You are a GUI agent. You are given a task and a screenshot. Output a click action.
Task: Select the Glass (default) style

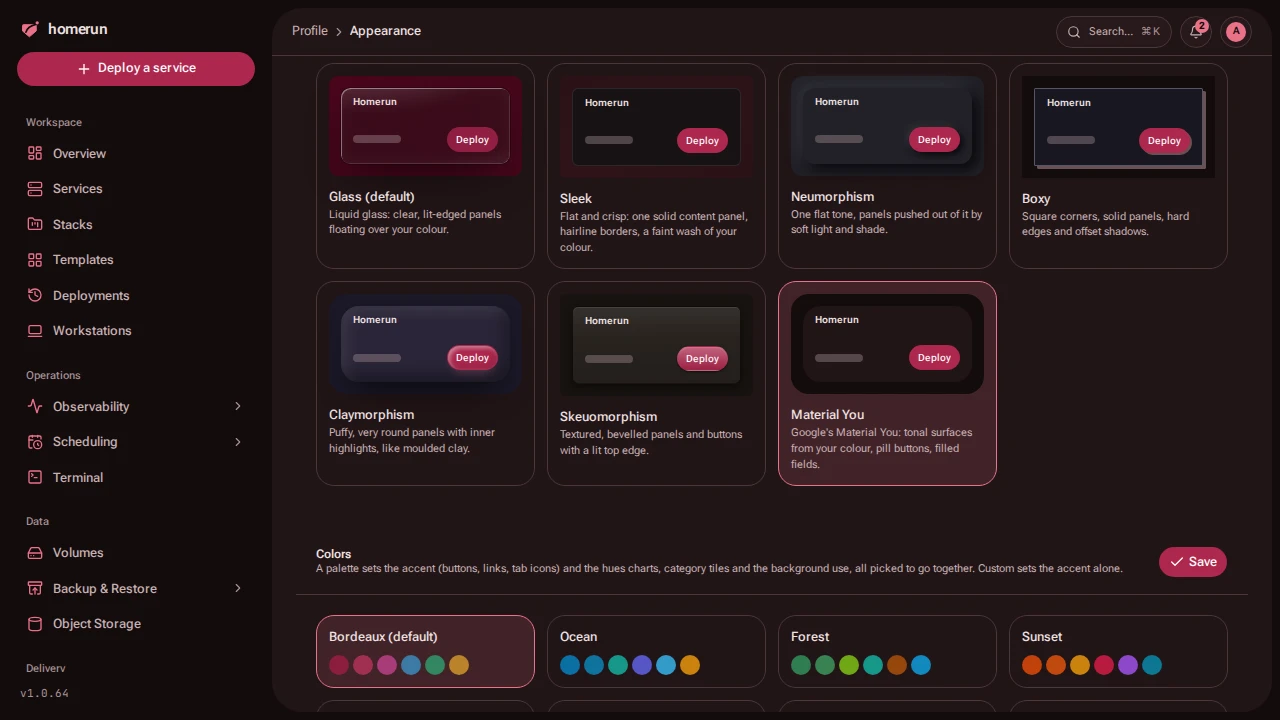pyautogui.click(x=425, y=166)
